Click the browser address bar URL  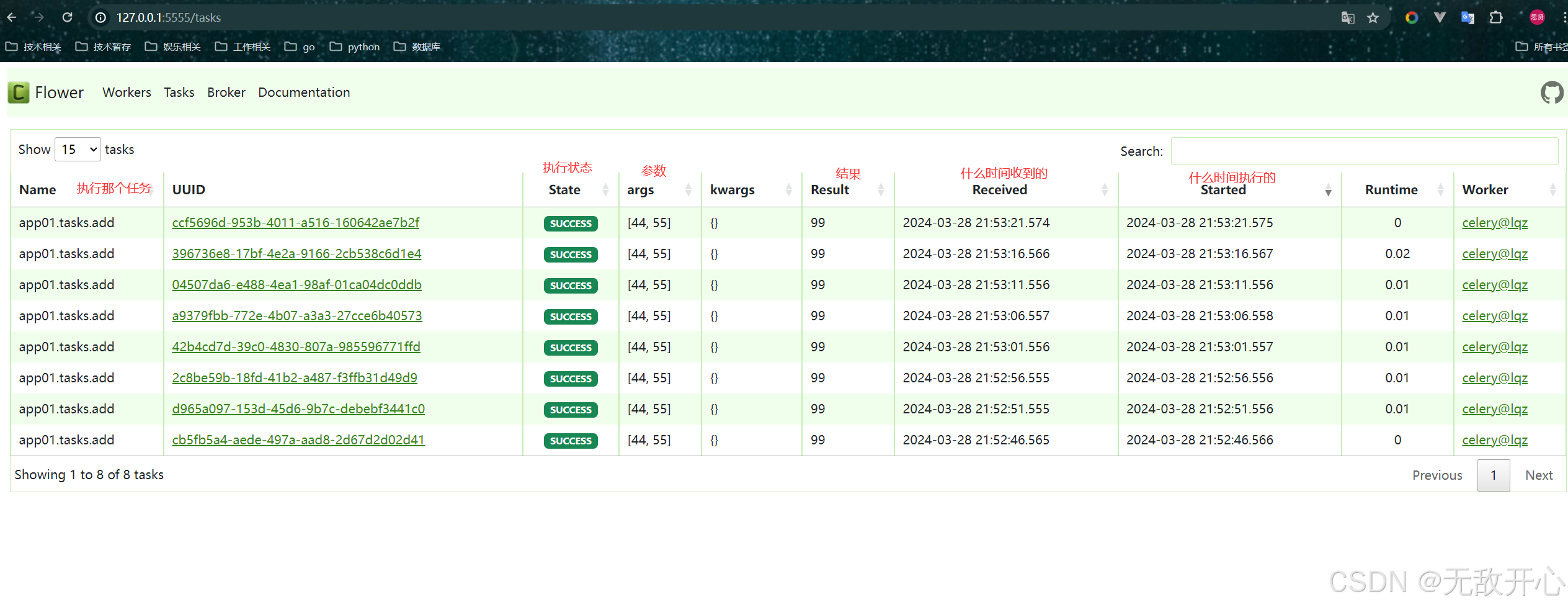click(x=169, y=17)
